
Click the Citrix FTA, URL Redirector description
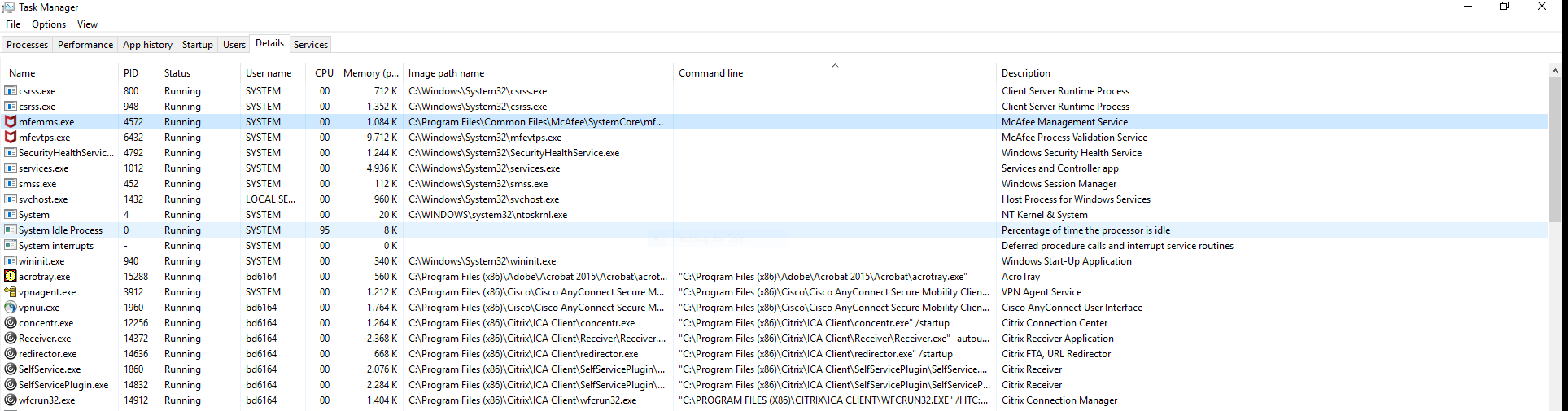click(x=1056, y=354)
